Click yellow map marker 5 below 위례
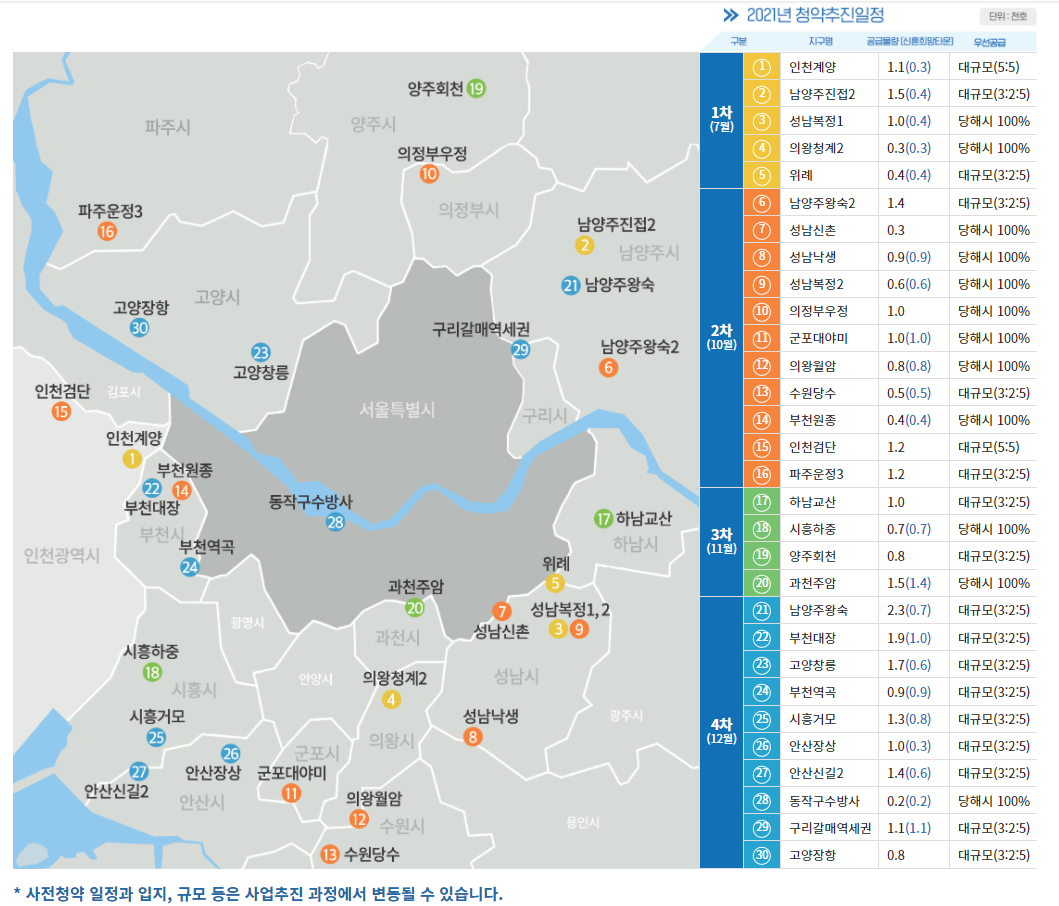This screenshot has width=1059, height=906. tap(554, 583)
